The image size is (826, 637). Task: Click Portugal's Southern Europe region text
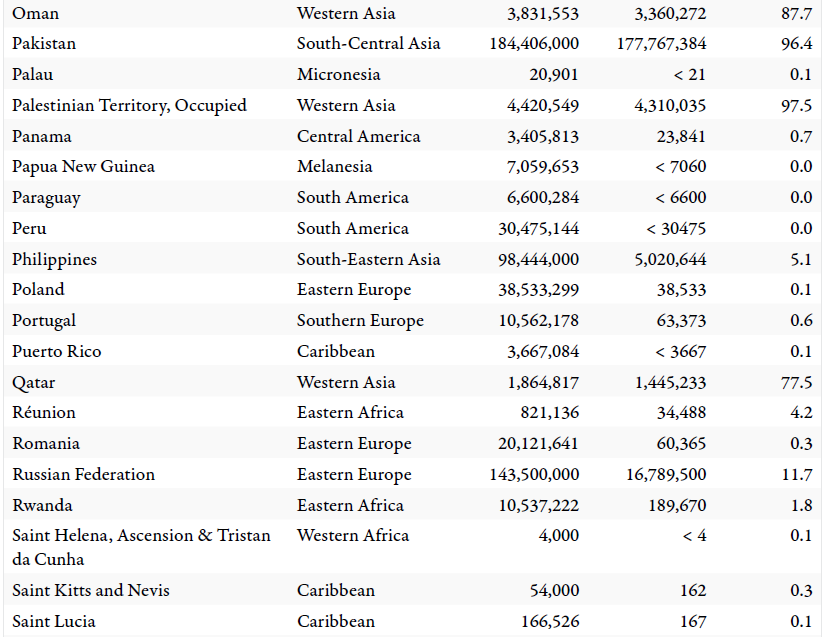pos(360,321)
